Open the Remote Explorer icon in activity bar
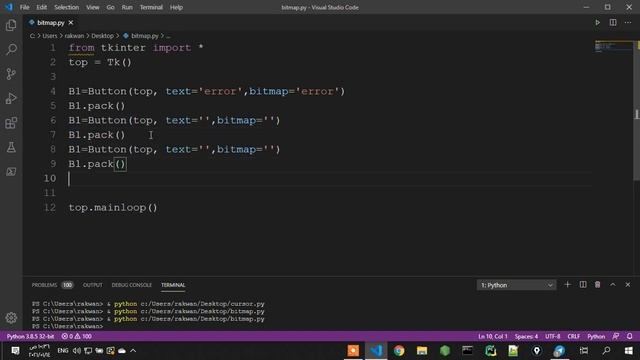Screen dimensions: 640x360 point(11,171)
